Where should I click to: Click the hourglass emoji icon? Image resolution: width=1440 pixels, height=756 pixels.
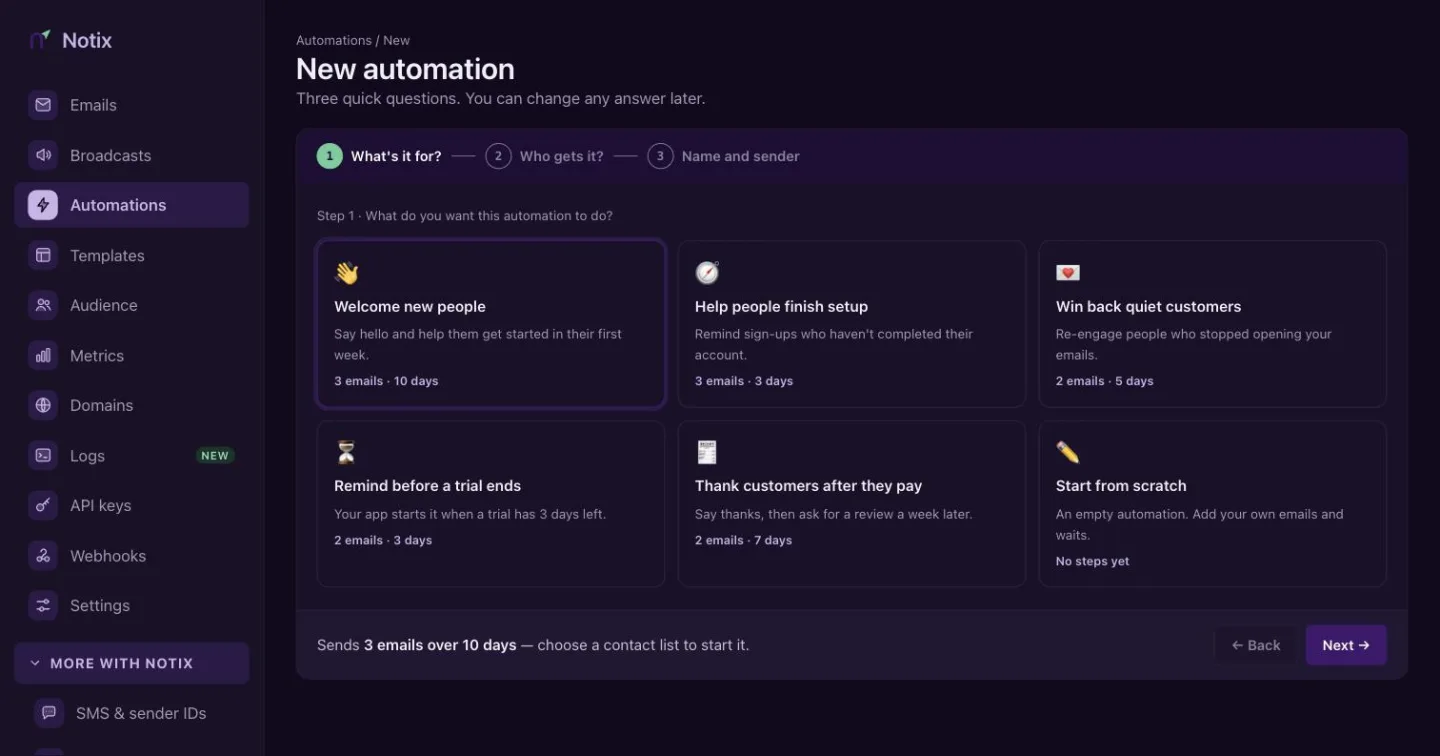click(346, 452)
